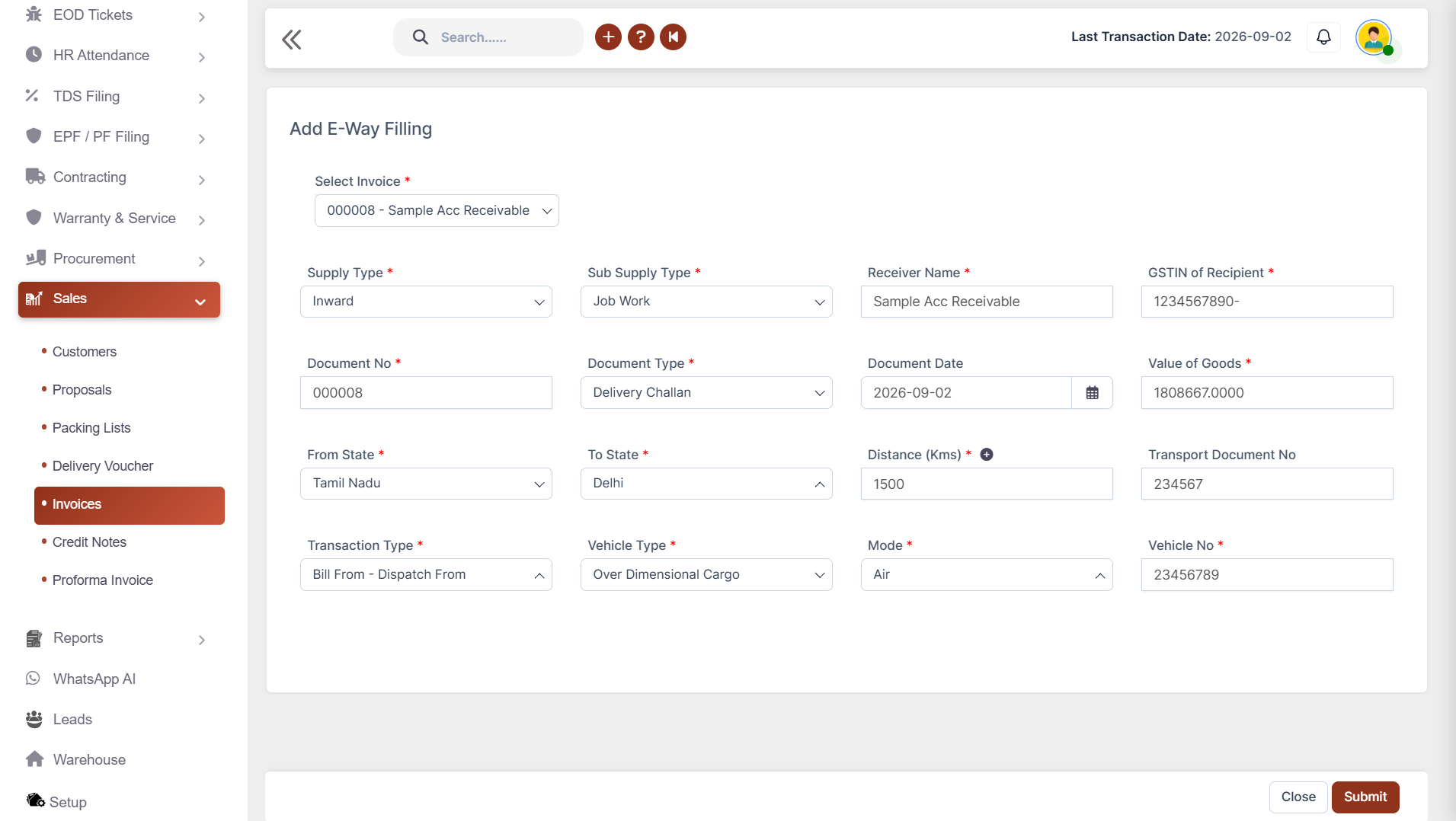Open notifications bell icon
This screenshot has width=1456, height=821.
[x=1323, y=37]
